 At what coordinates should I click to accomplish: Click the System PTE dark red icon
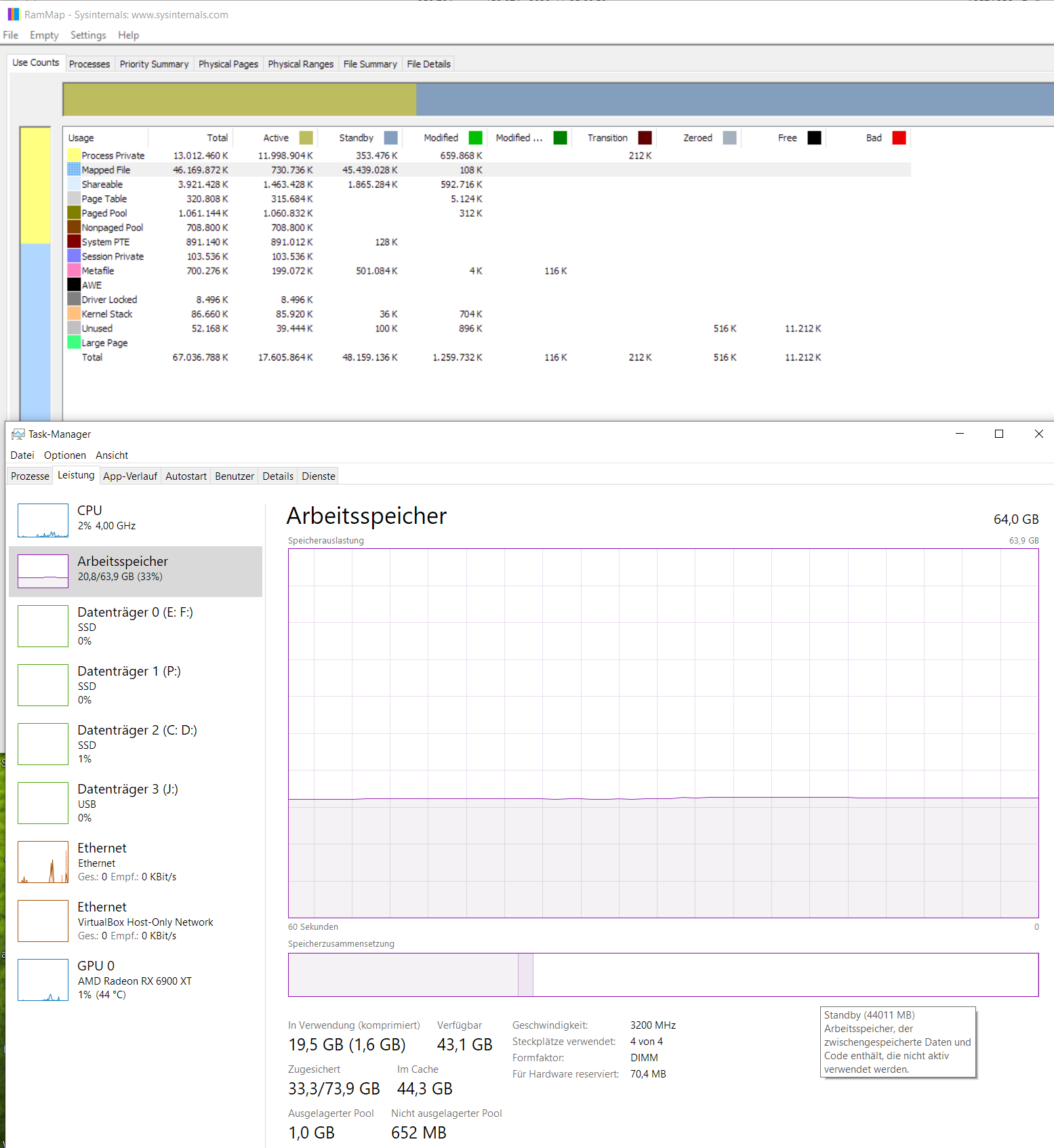tap(74, 241)
